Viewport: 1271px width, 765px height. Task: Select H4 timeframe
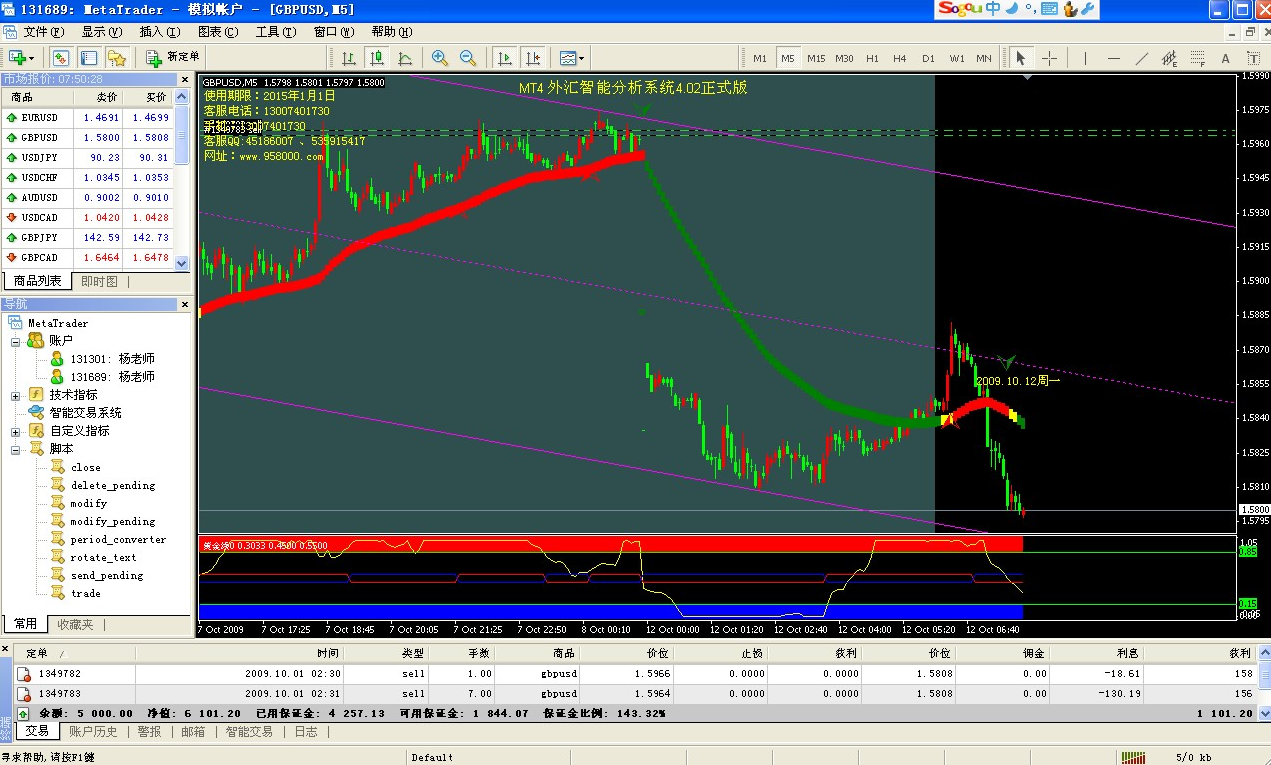click(x=900, y=58)
